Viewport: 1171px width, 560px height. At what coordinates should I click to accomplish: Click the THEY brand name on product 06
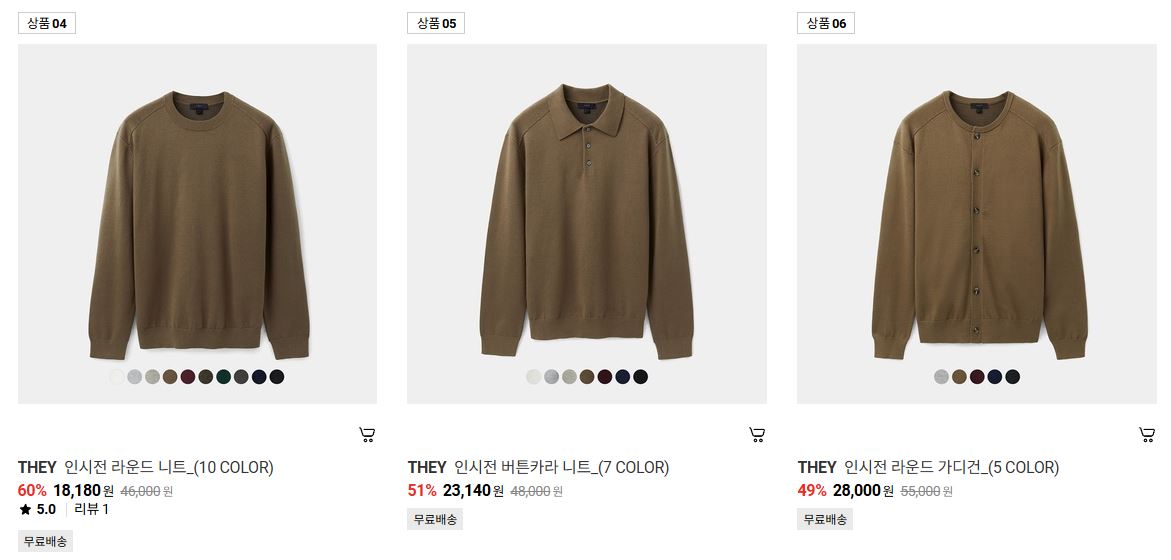pyautogui.click(x=816, y=468)
